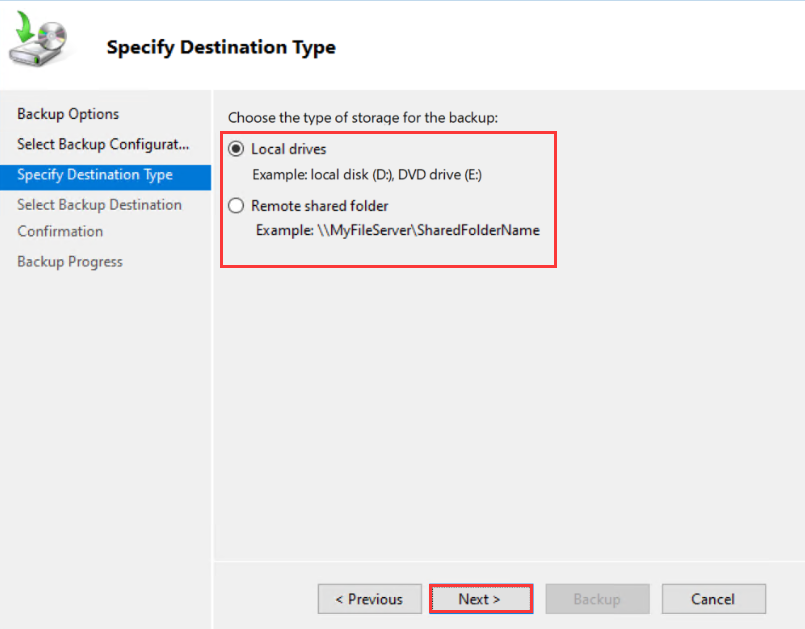The height and width of the screenshot is (629, 805).
Task: Select the Local drives radio button
Action: pos(235,148)
